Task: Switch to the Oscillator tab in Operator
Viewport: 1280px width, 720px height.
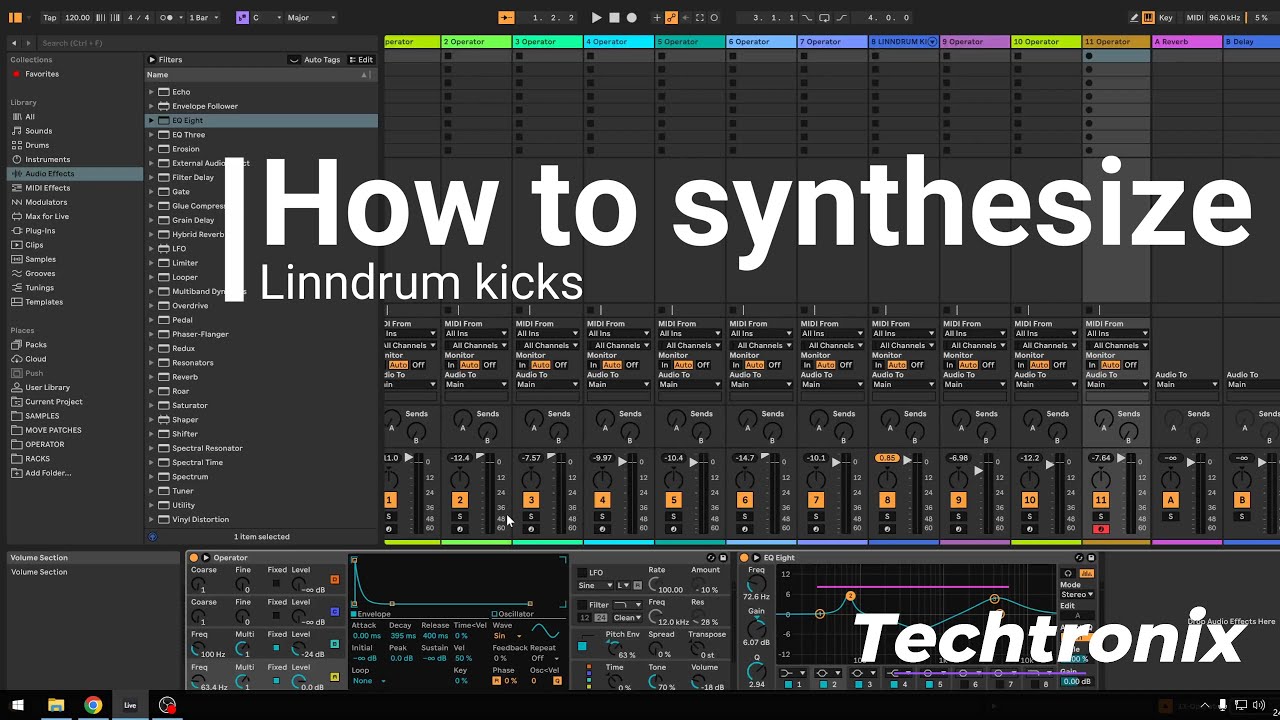Action: click(513, 614)
